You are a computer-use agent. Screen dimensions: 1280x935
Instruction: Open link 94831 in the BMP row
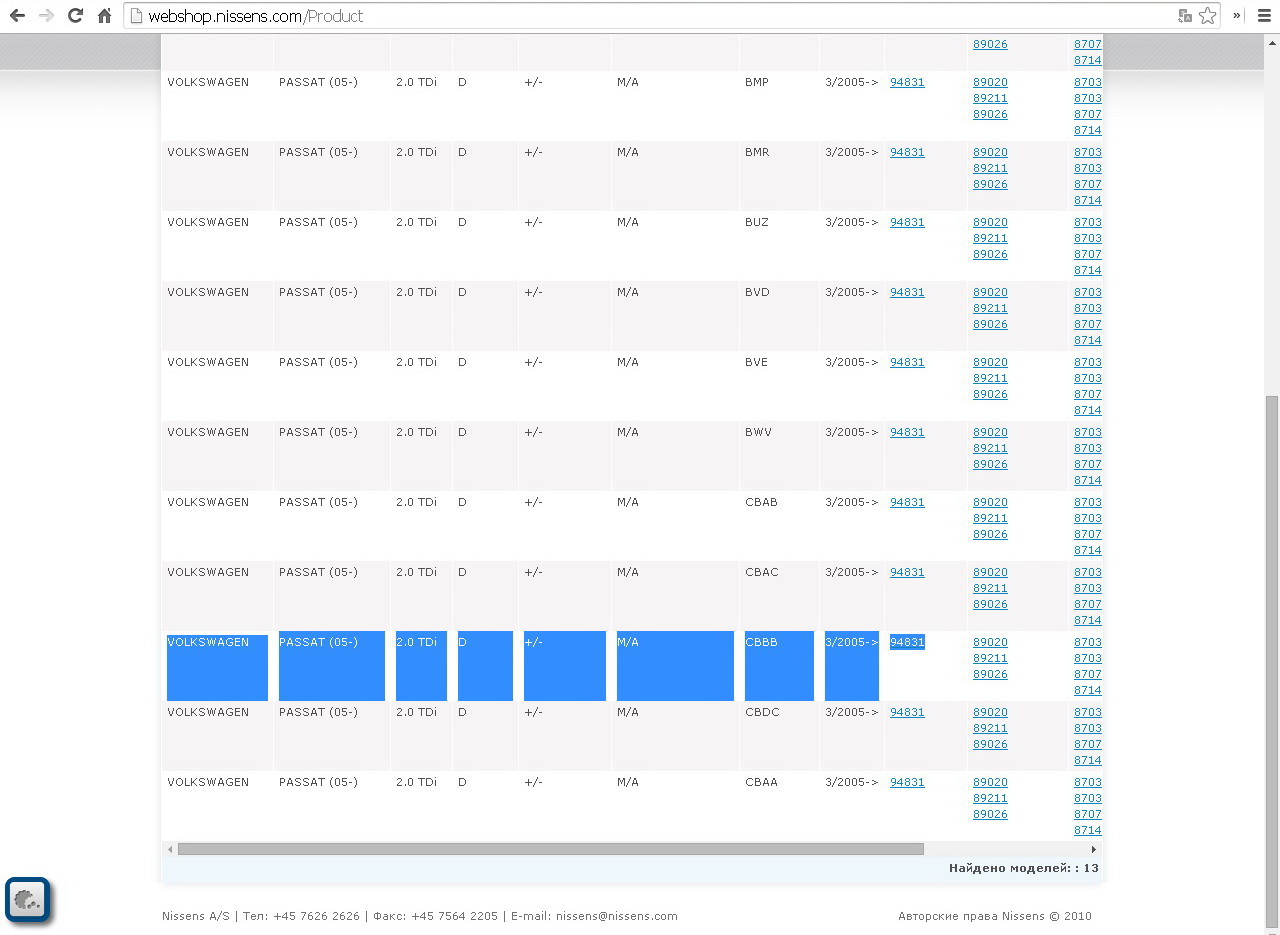tap(907, 82)
